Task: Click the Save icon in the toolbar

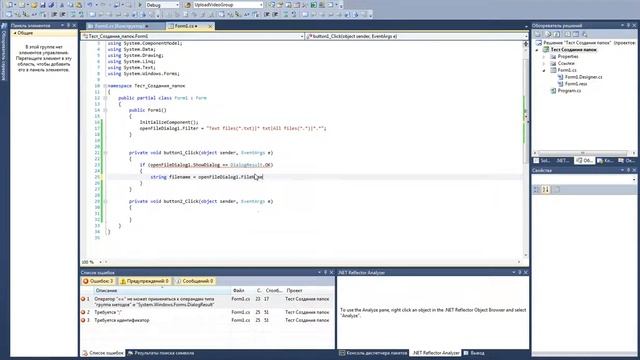Action: pos(43,5)
